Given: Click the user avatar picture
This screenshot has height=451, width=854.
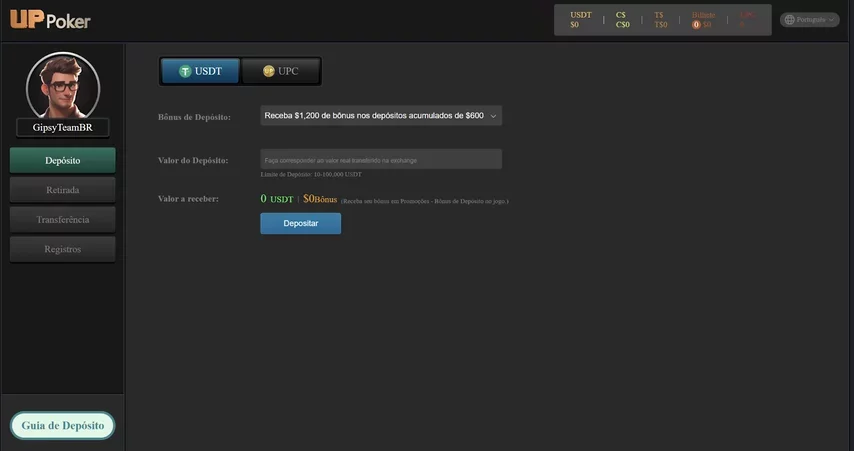Looking at the screenshot, I should pyautogui.click(x=63, y=85).
